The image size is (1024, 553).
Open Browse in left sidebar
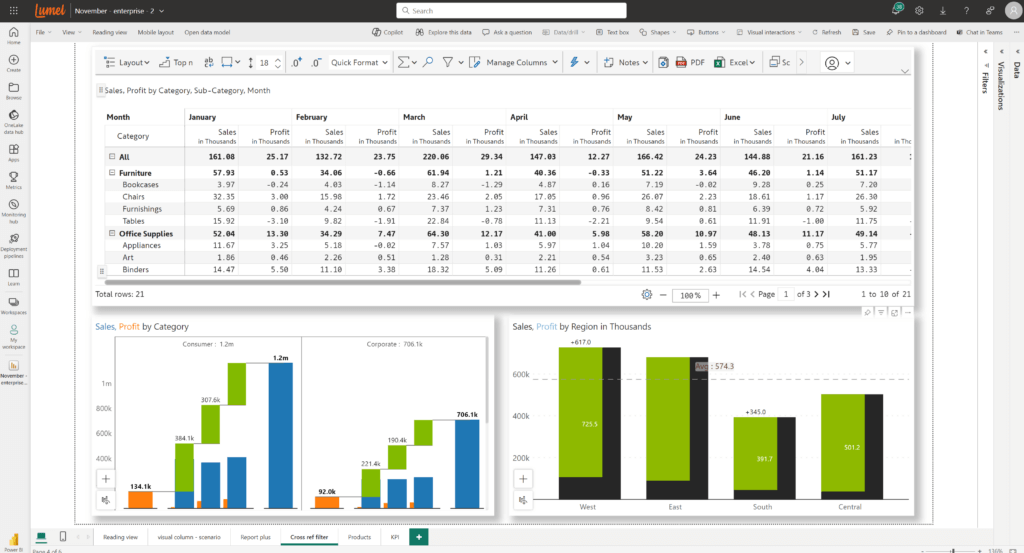tap(14, 91)
